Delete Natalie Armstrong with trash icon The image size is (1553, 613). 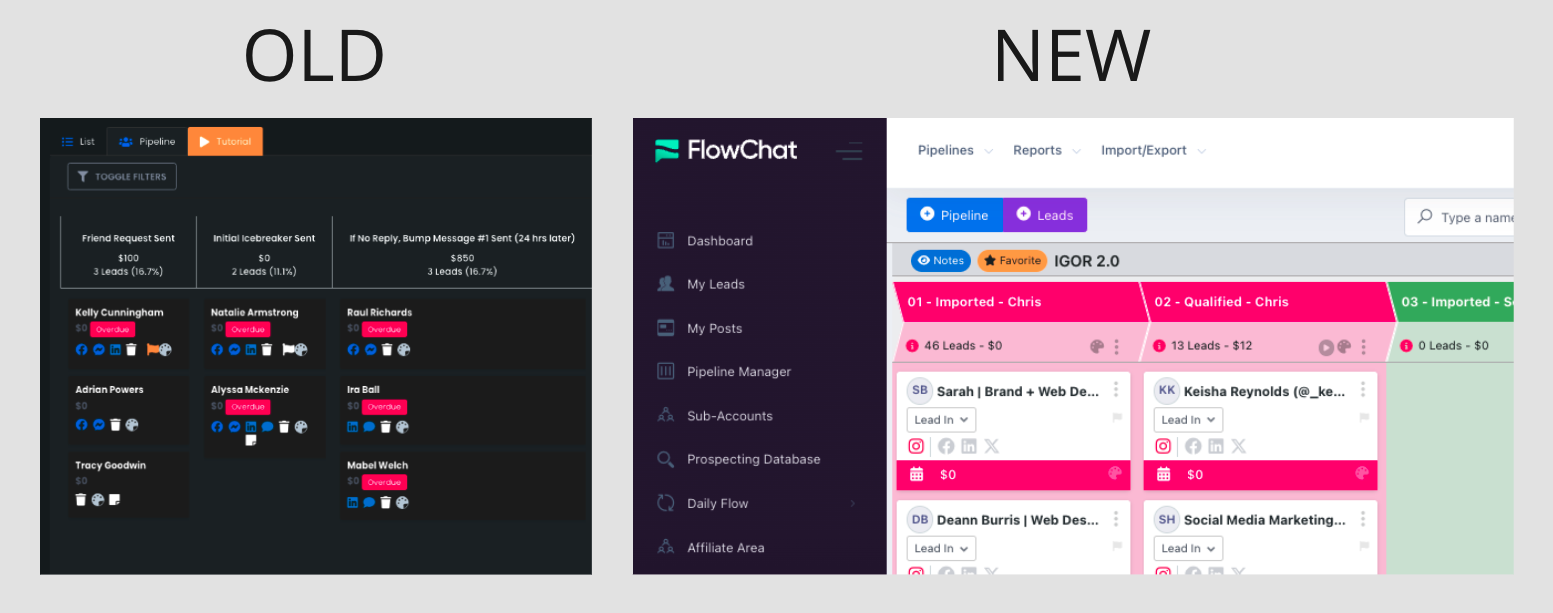tap(267, 350)
